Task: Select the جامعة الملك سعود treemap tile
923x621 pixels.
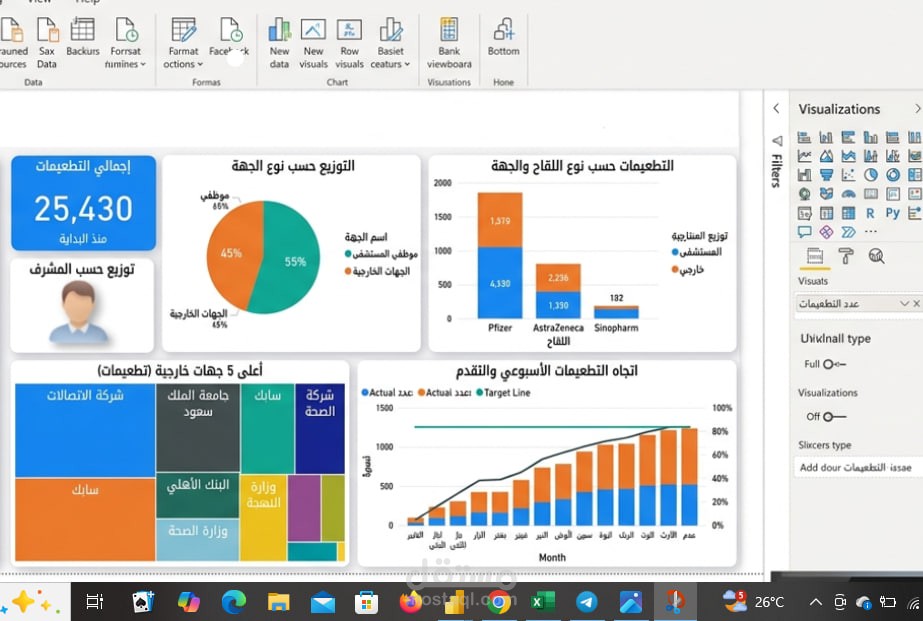Action: (x=198, y=427)
